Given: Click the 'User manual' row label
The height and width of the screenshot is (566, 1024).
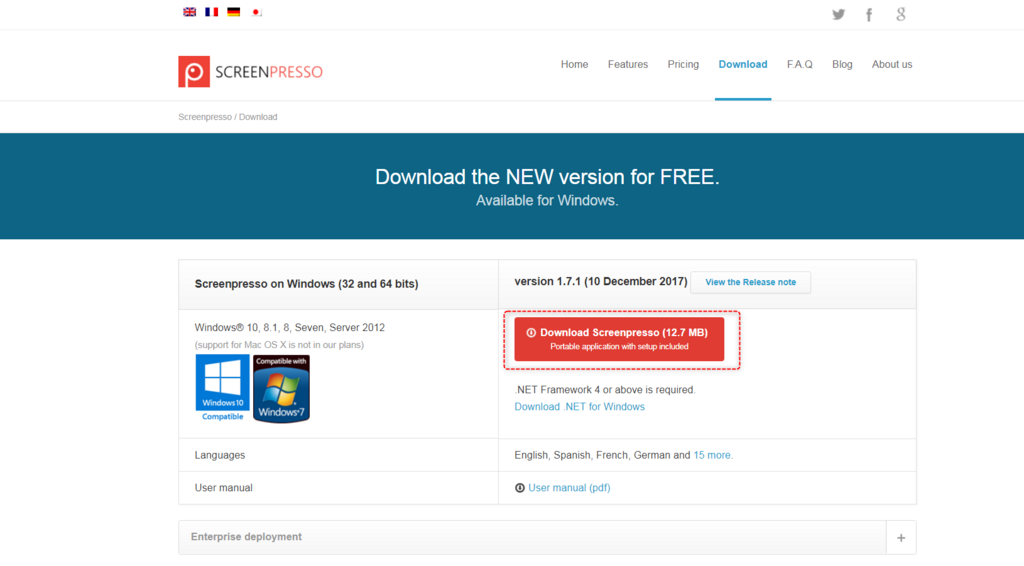Looking at the screenshot, I should 223,488.
